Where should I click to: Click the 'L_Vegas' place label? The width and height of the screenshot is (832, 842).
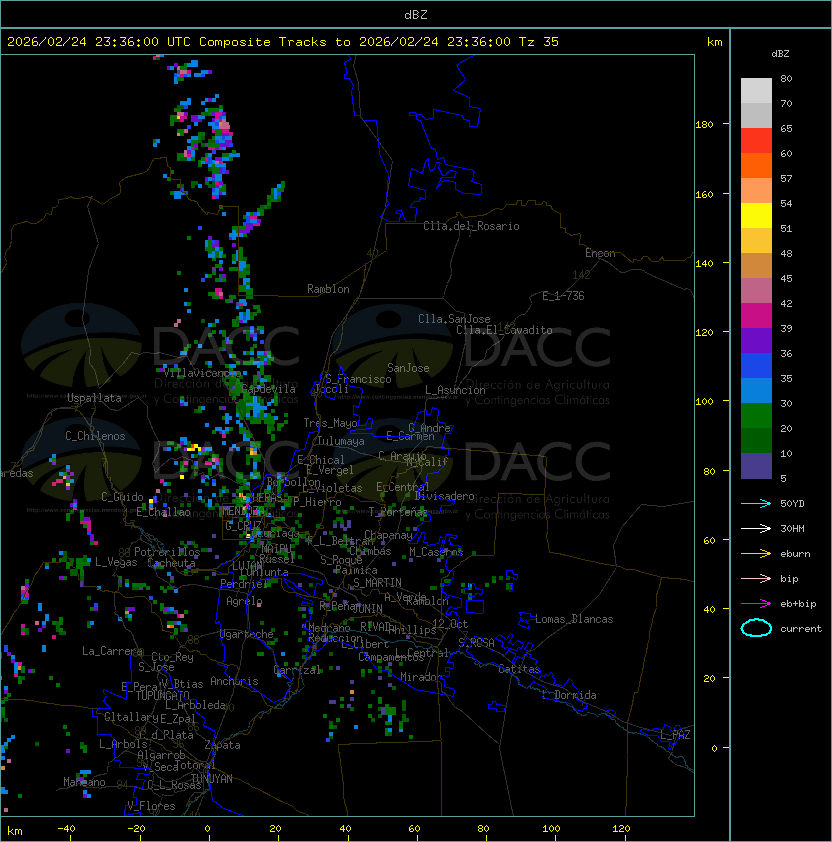[116, 562]
